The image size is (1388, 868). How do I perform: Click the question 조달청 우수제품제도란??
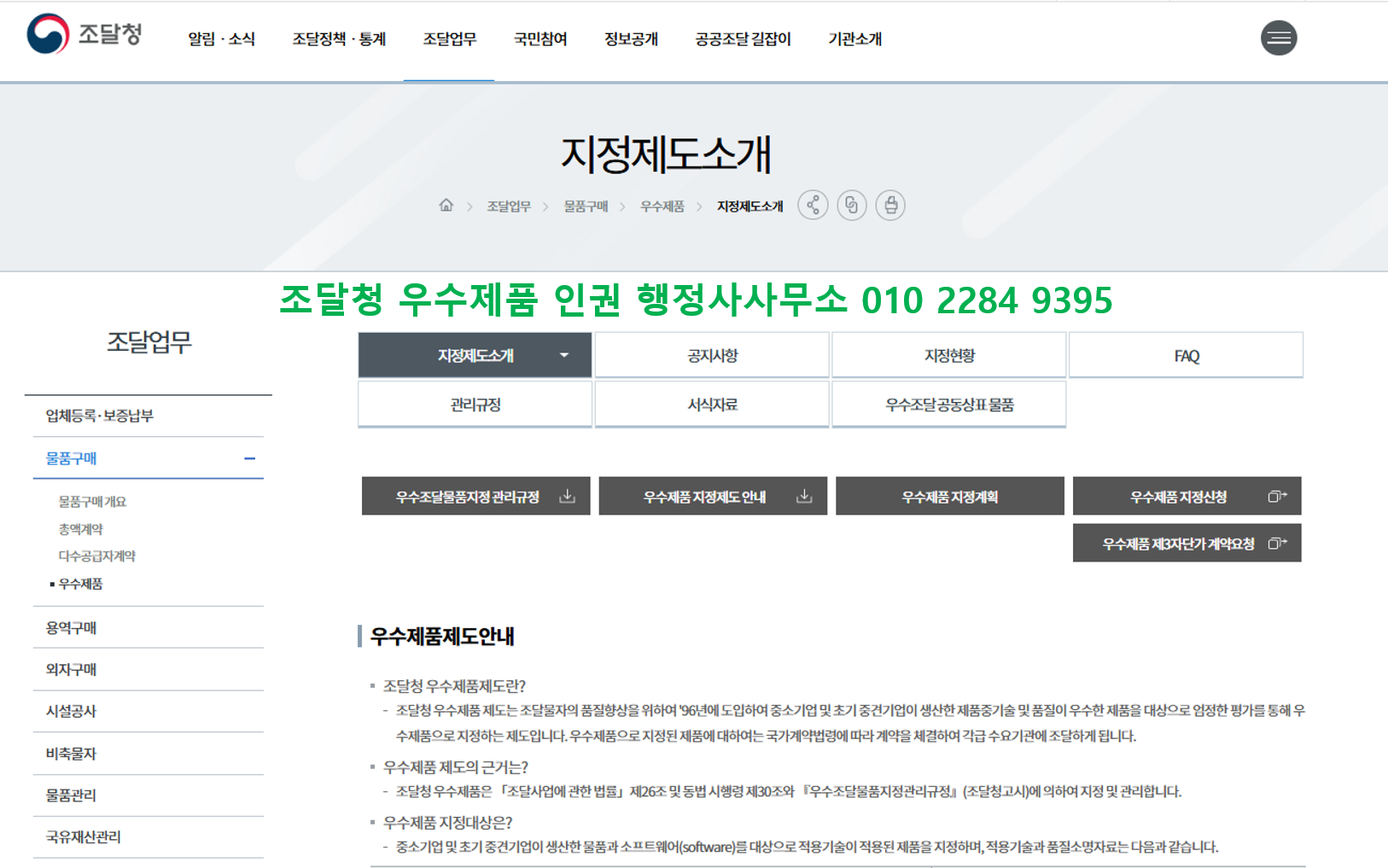454,686
